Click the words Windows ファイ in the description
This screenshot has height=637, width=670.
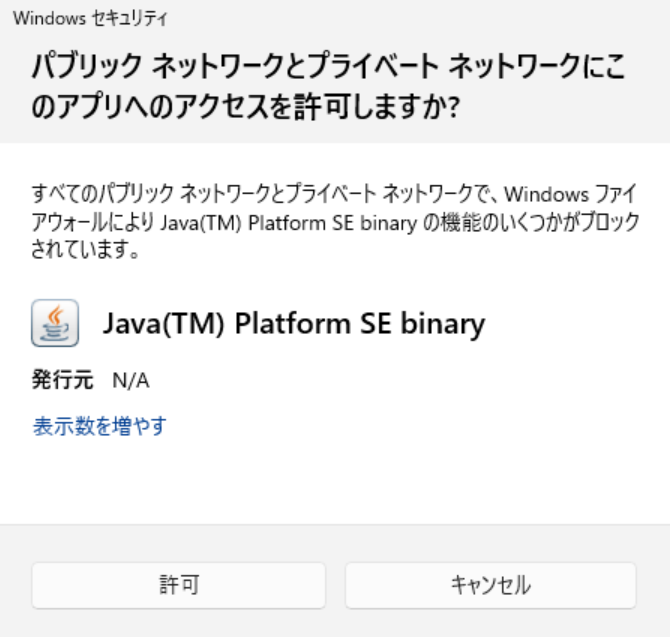pos(571,192)
